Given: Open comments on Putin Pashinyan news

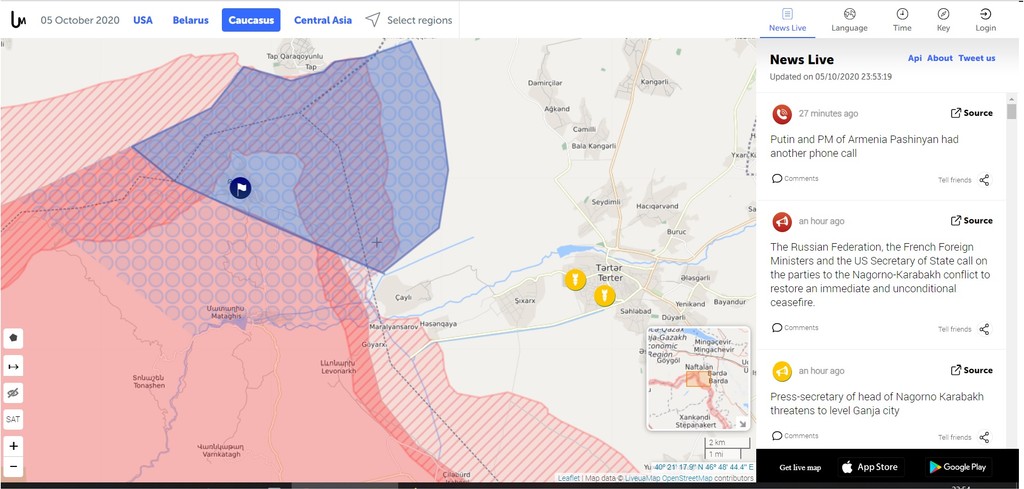Looking at the screenshot, I should click(x=795, y=178).
